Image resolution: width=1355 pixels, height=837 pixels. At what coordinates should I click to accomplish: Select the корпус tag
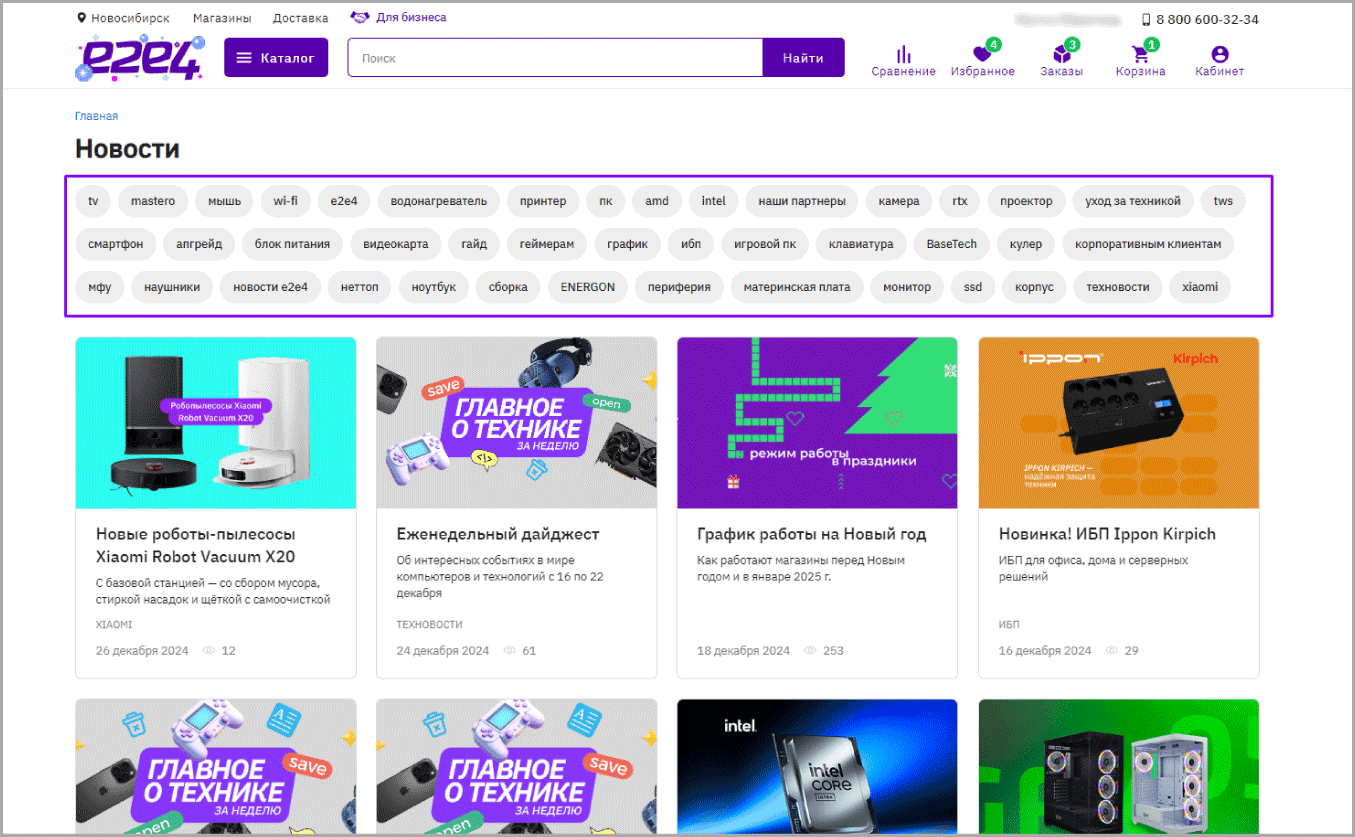[1034, 287]
